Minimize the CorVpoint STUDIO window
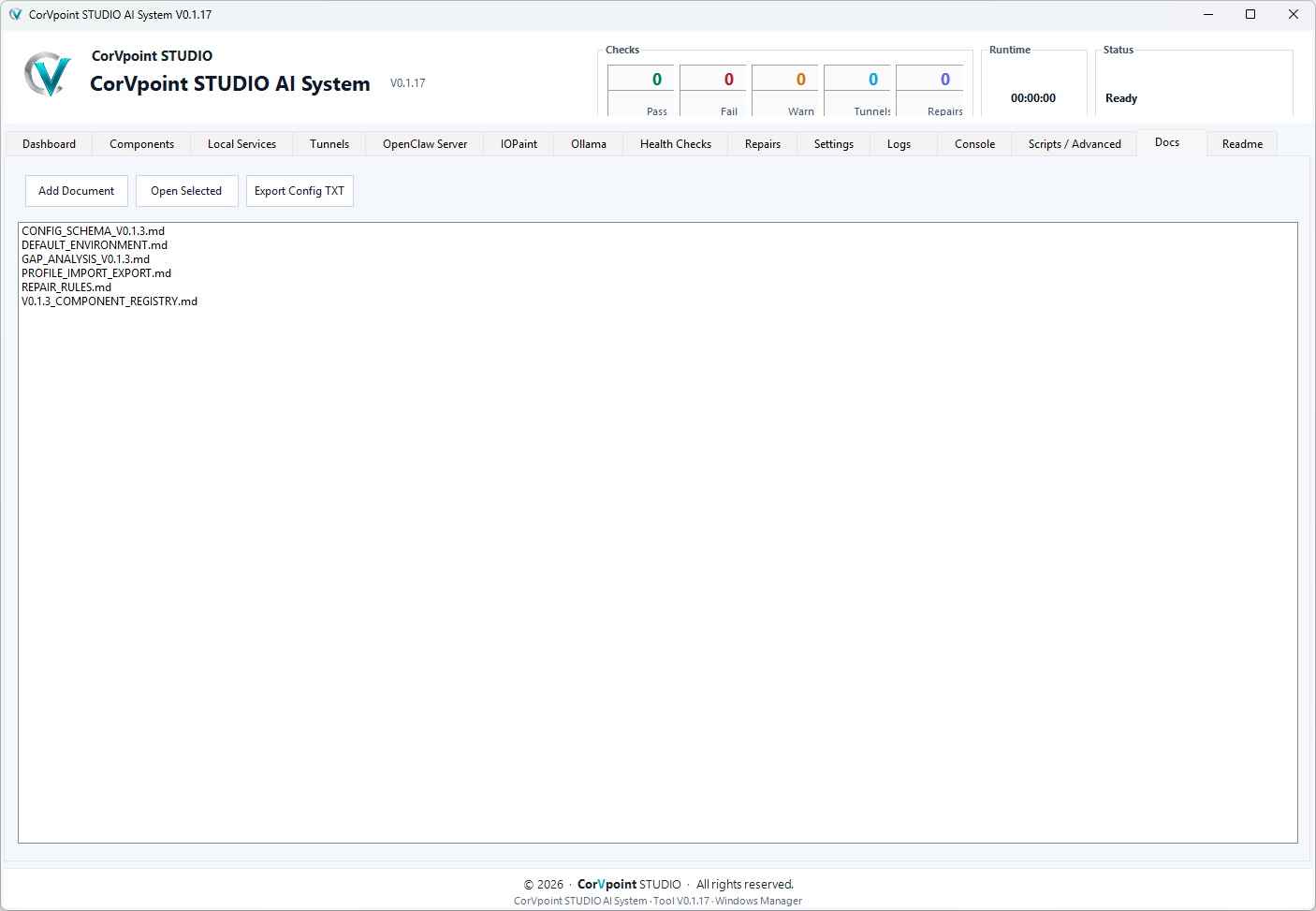The image size is (1316, 911). 1207,14
